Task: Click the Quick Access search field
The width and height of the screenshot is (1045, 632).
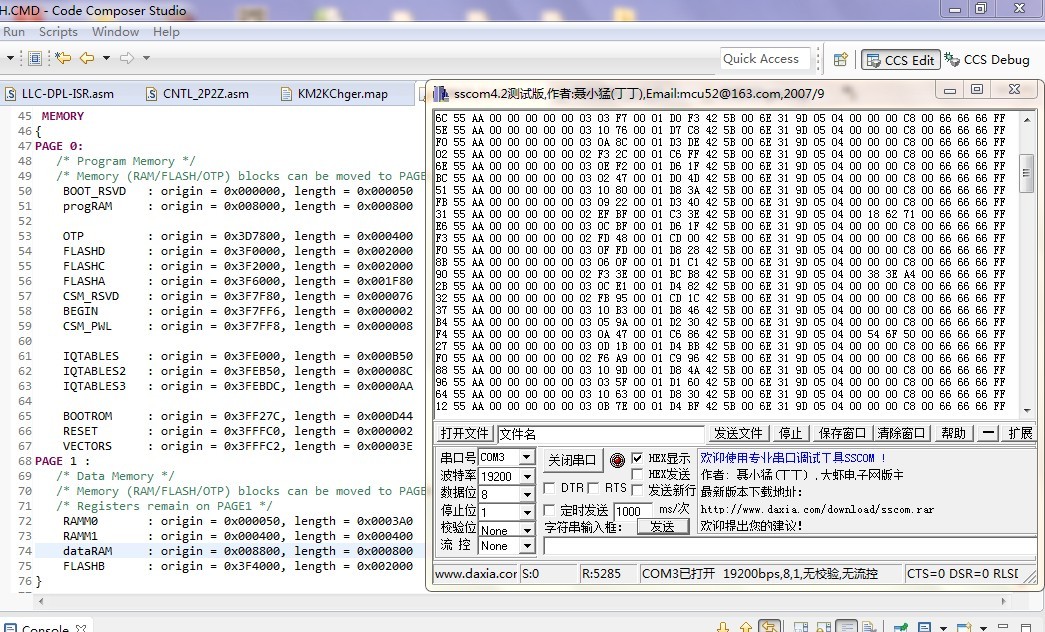Action: pos(765,59)
